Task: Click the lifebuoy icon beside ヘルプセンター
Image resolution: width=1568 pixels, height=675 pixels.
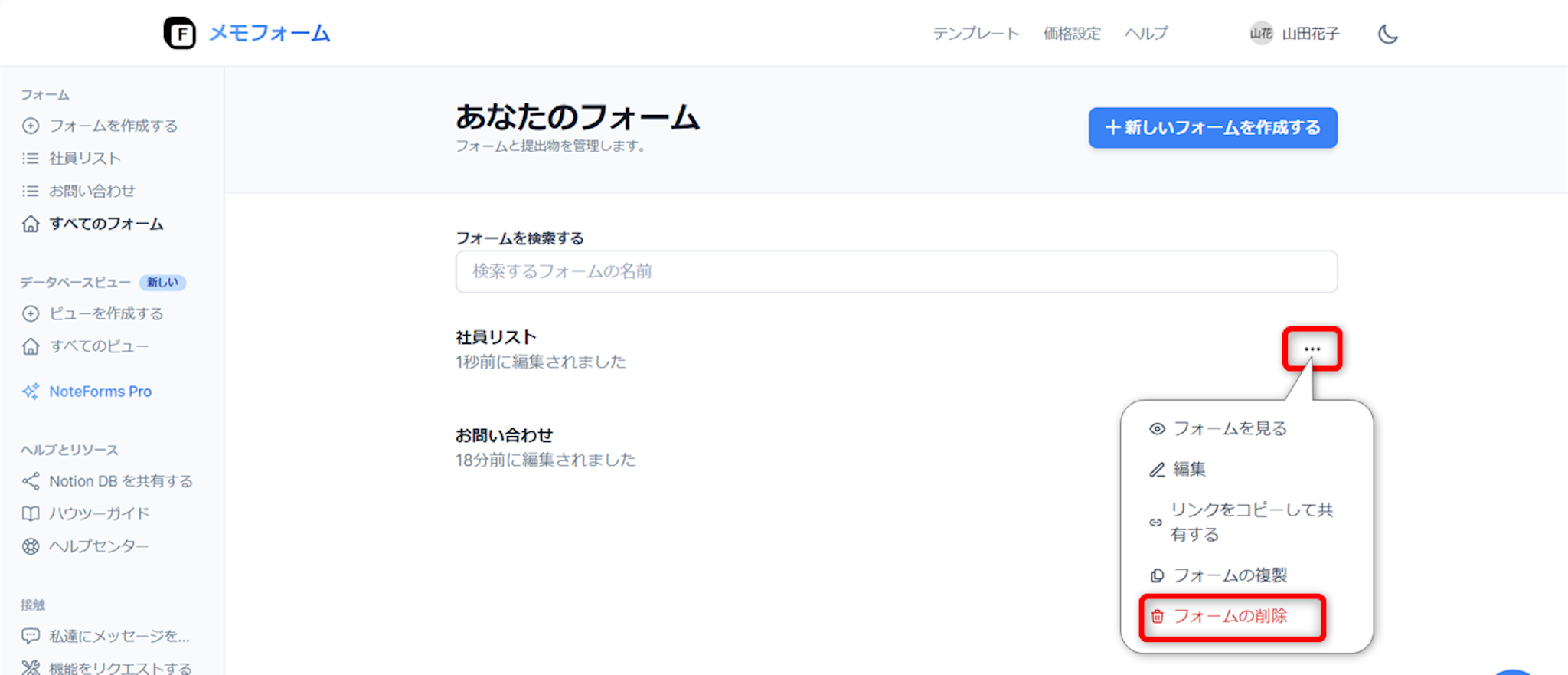Action: click(31, 546)
